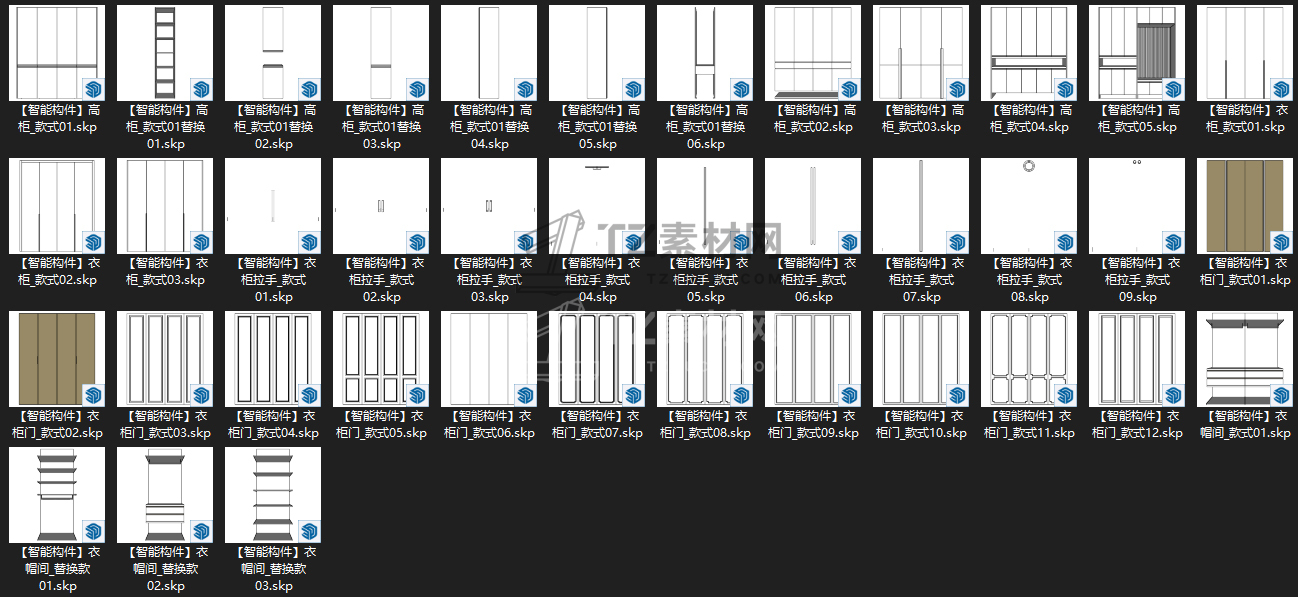Click the 衣帽间_替换款02.skp file name label
1298x597 pixels.
coord(165,568)
